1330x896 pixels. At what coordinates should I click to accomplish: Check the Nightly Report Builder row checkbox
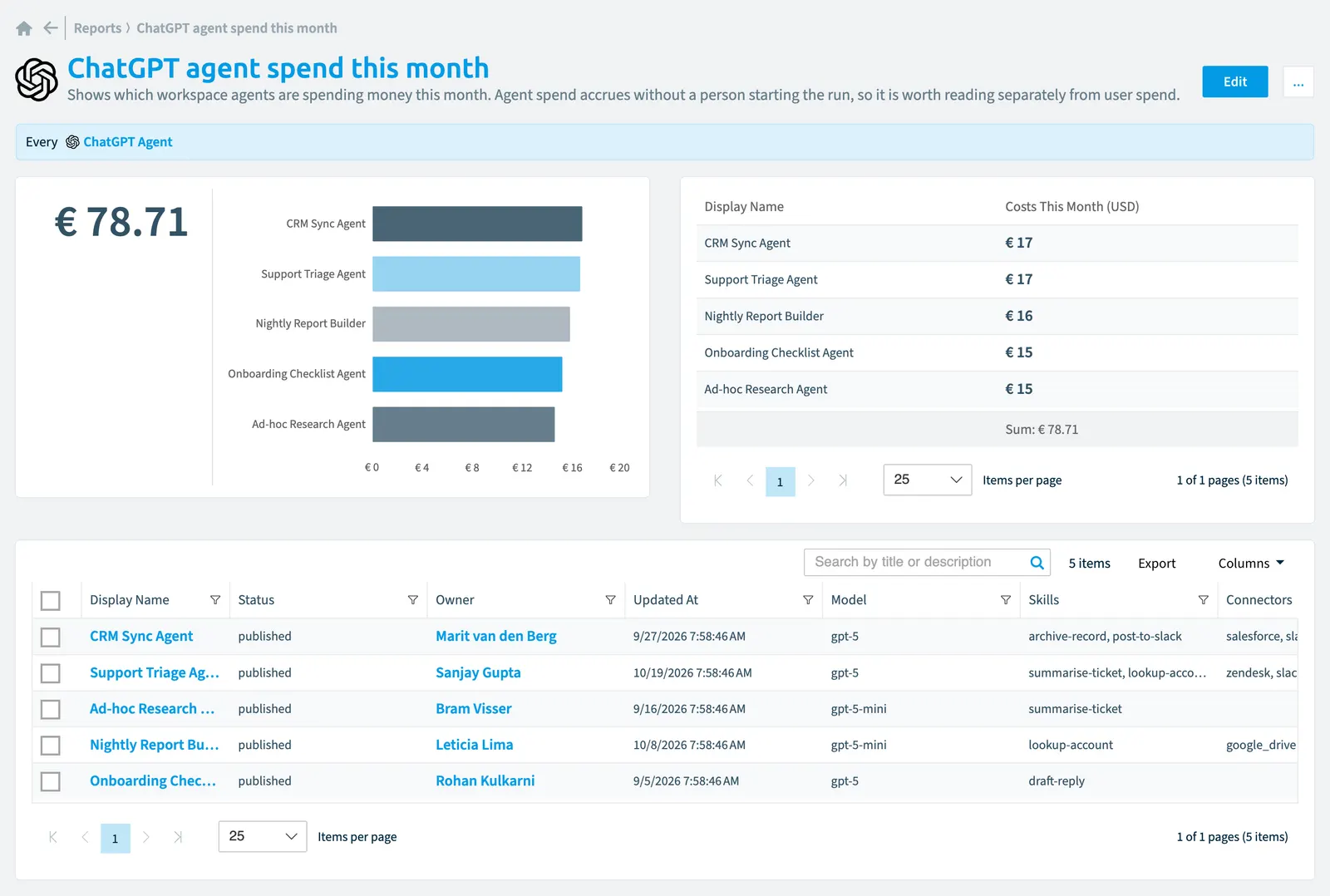(51, 746)
